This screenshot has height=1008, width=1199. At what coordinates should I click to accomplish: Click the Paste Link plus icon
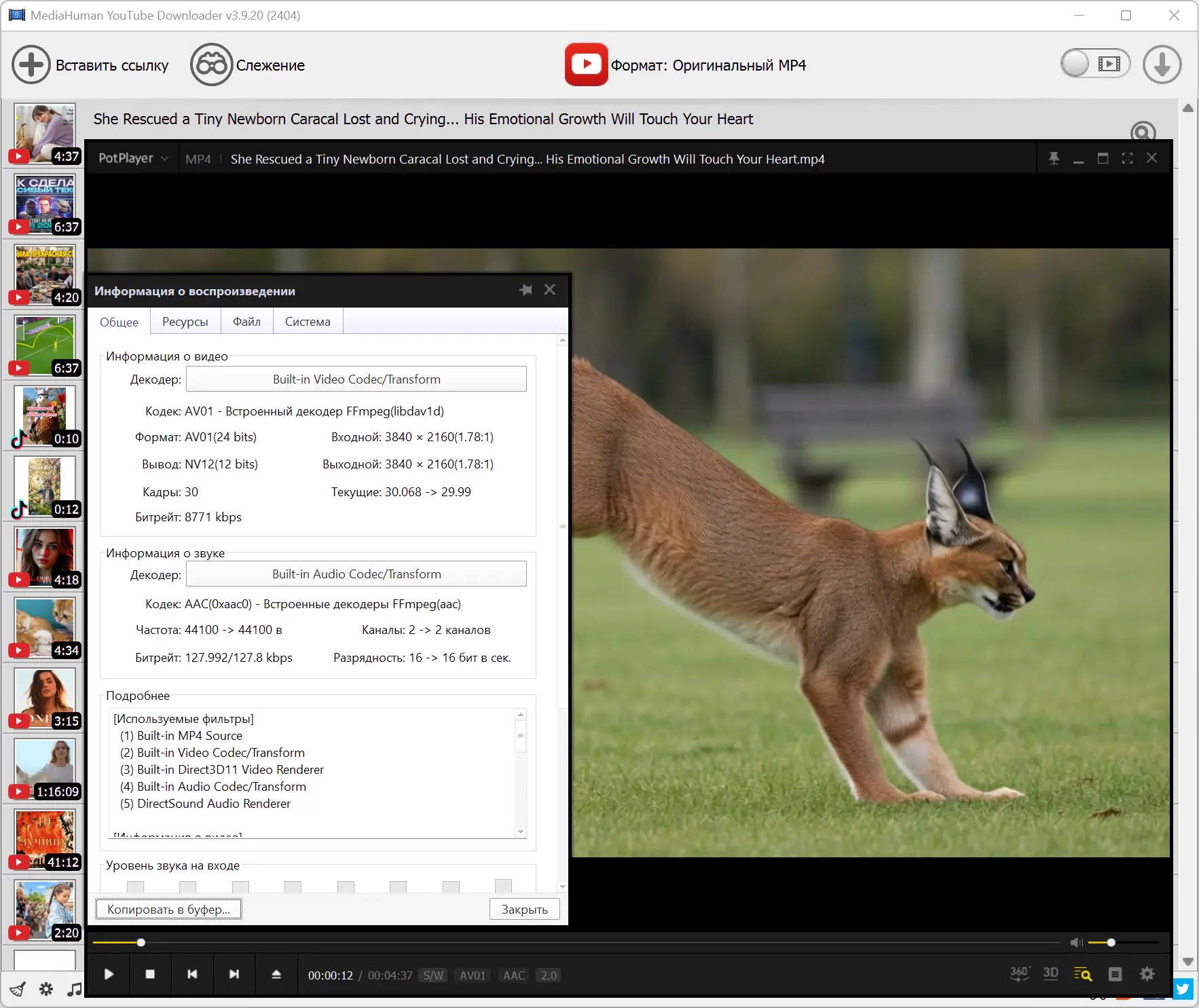coord(31,65)
